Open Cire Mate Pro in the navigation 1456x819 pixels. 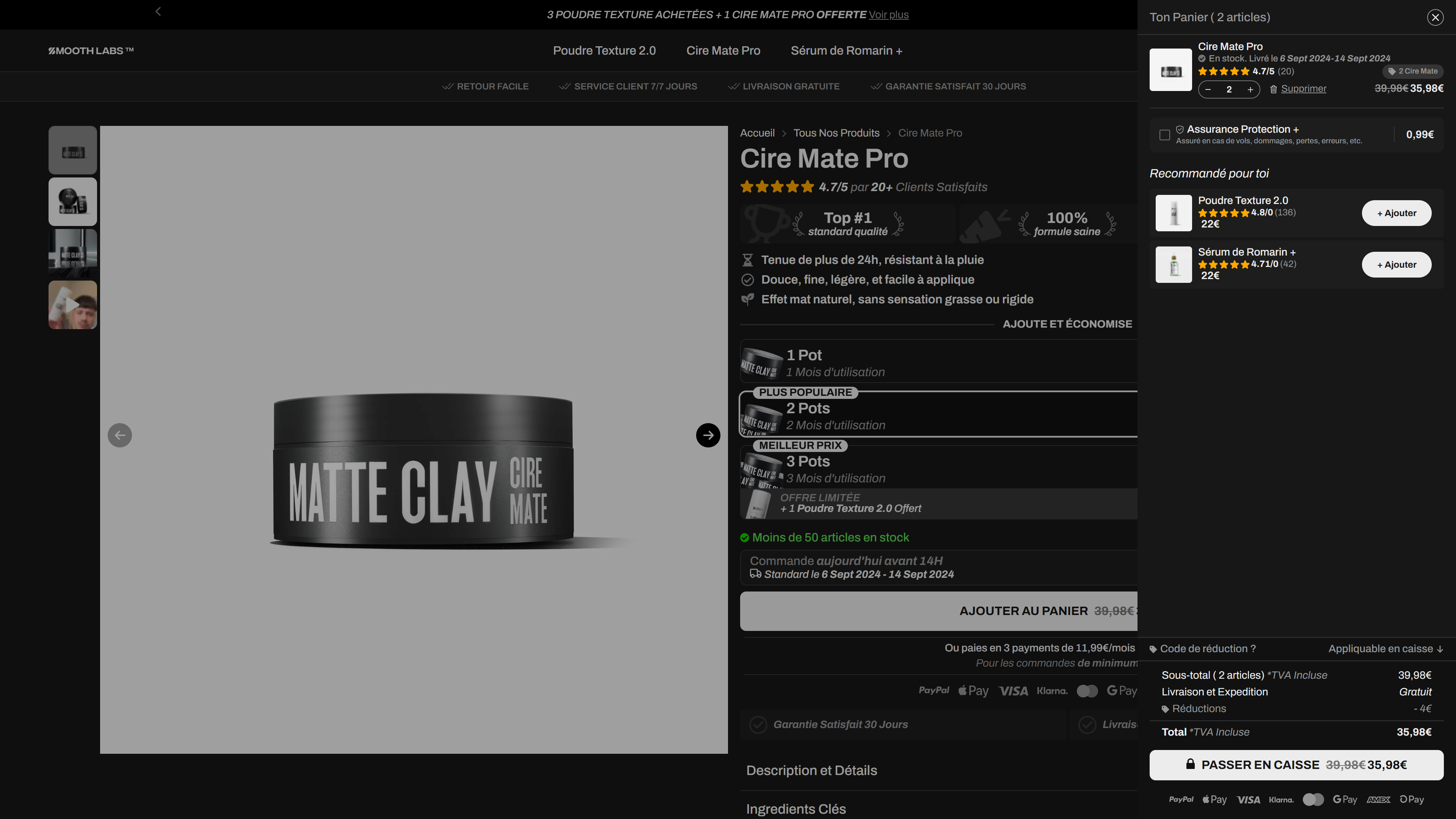pyautogui.click(x=723, y=51)
